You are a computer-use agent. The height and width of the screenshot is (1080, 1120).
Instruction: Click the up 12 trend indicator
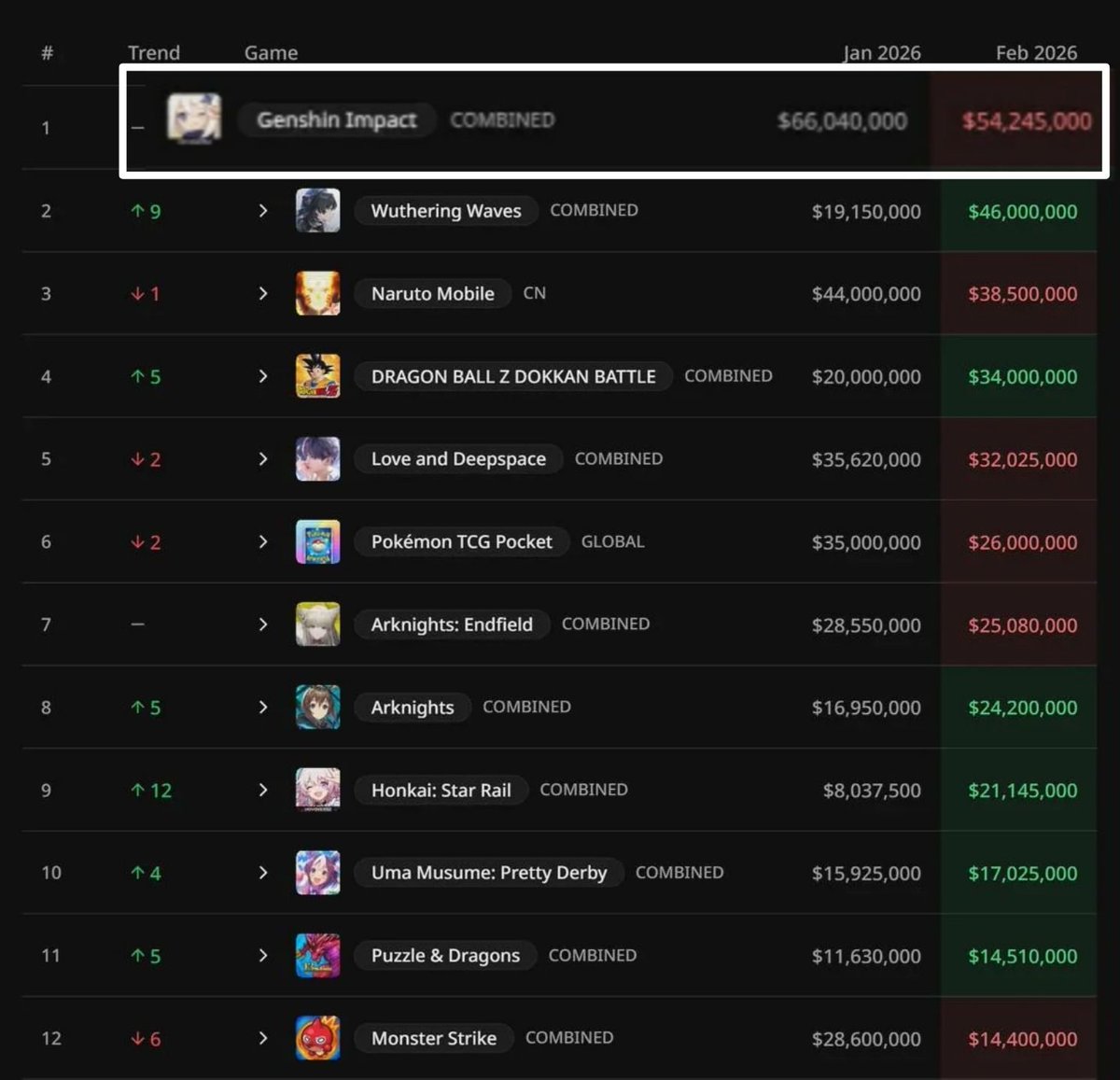(151, 791)
